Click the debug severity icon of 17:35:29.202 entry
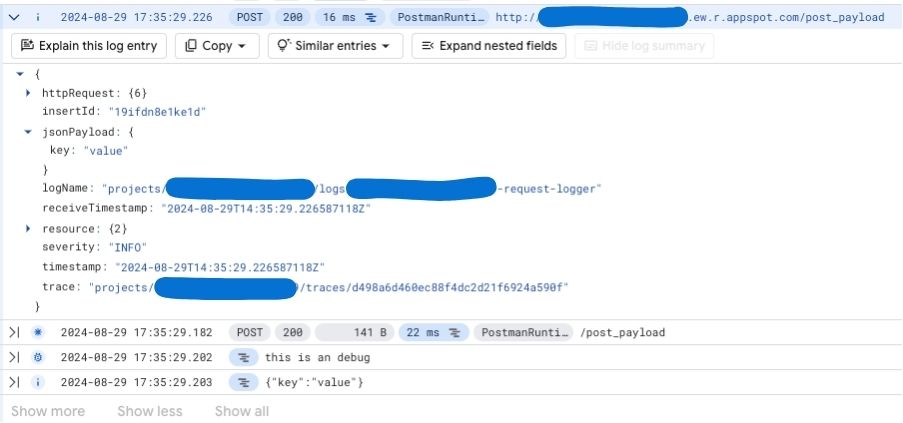 pos(38,357)
